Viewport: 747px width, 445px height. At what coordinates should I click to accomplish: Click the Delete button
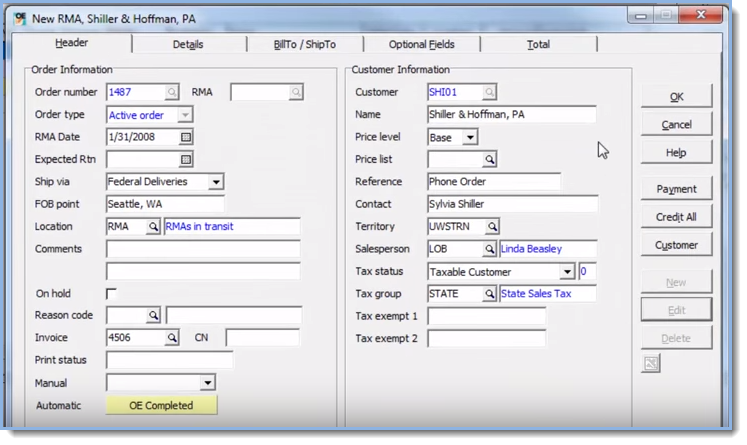point(676,338)
